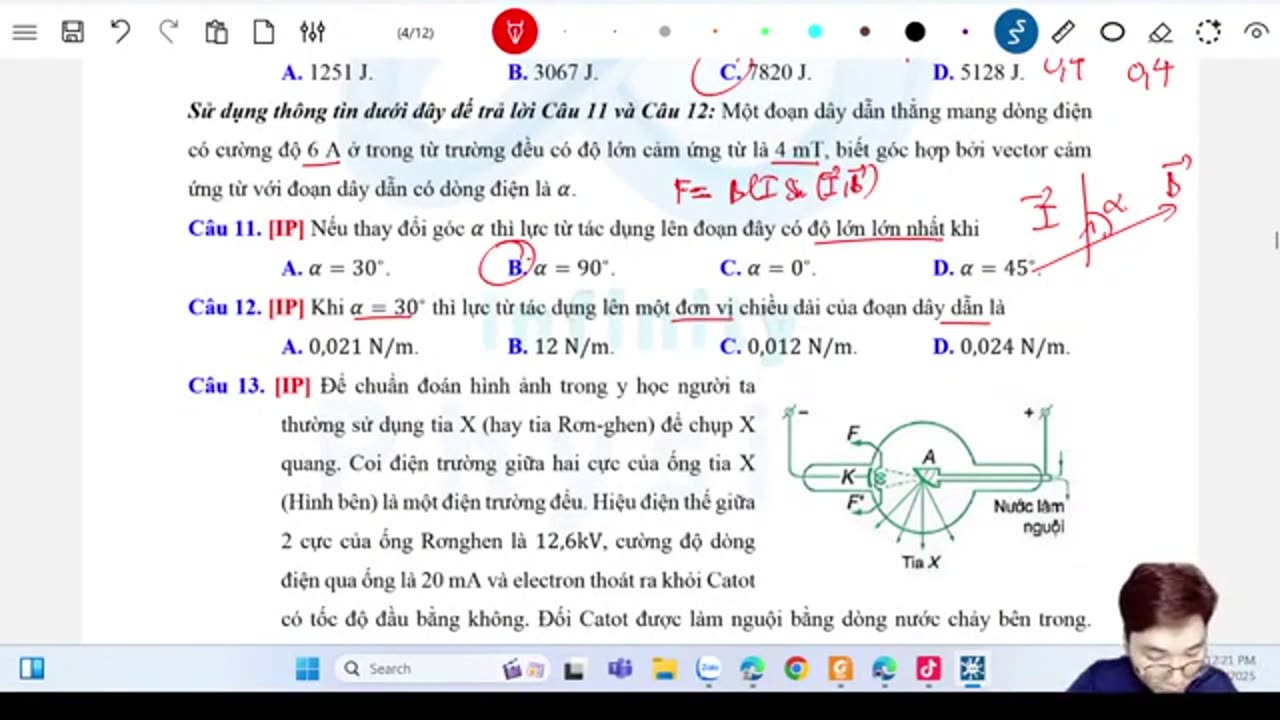Click answer option 'A. 1251 J.'
Viewport: 1280px width, 720px height.
pyautogui.click(x=327, y=72)
